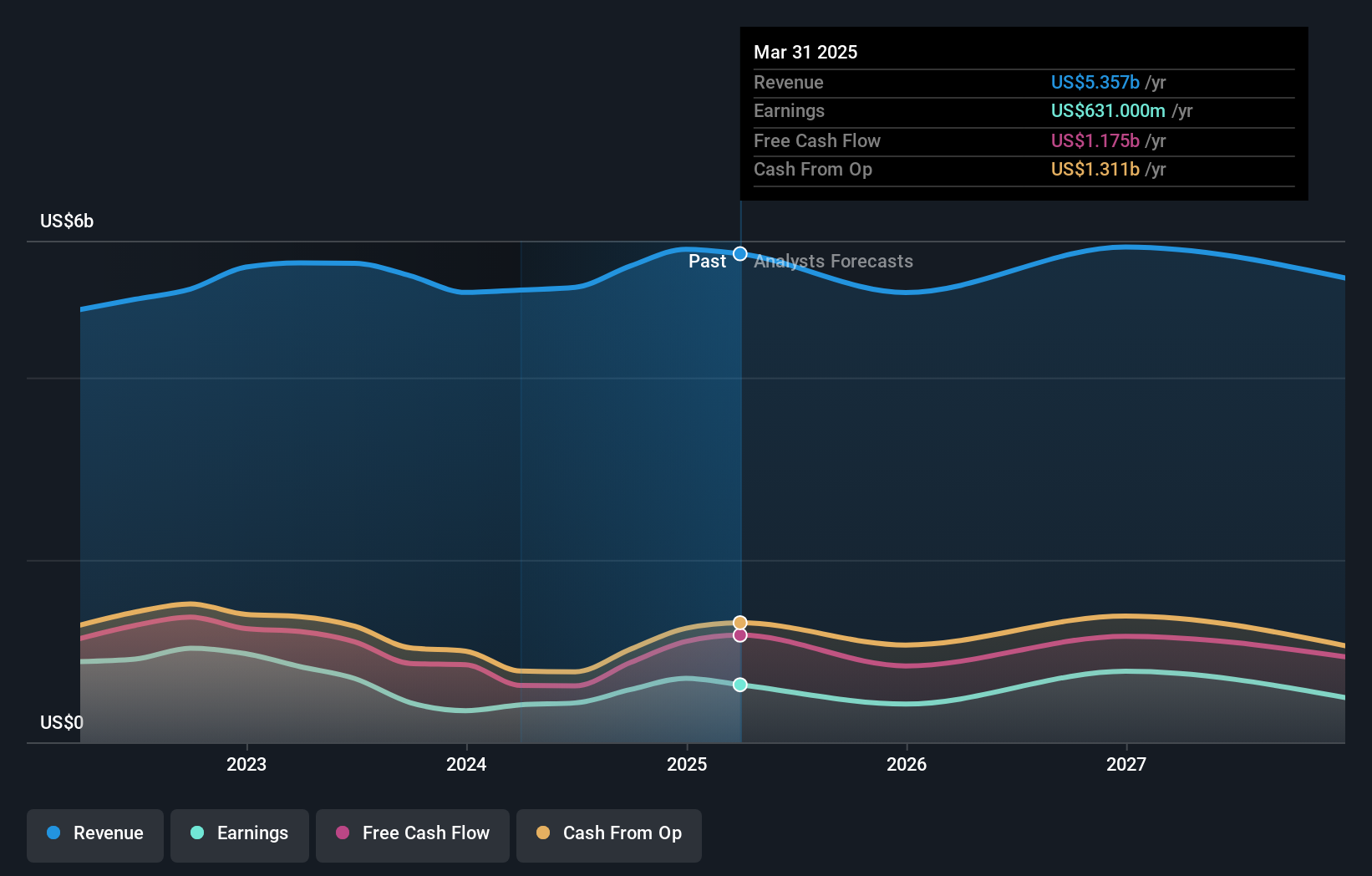Click the pink Free Cash Flow data marker
This screenshot has width=1372, height=876.
pos(740,635)
